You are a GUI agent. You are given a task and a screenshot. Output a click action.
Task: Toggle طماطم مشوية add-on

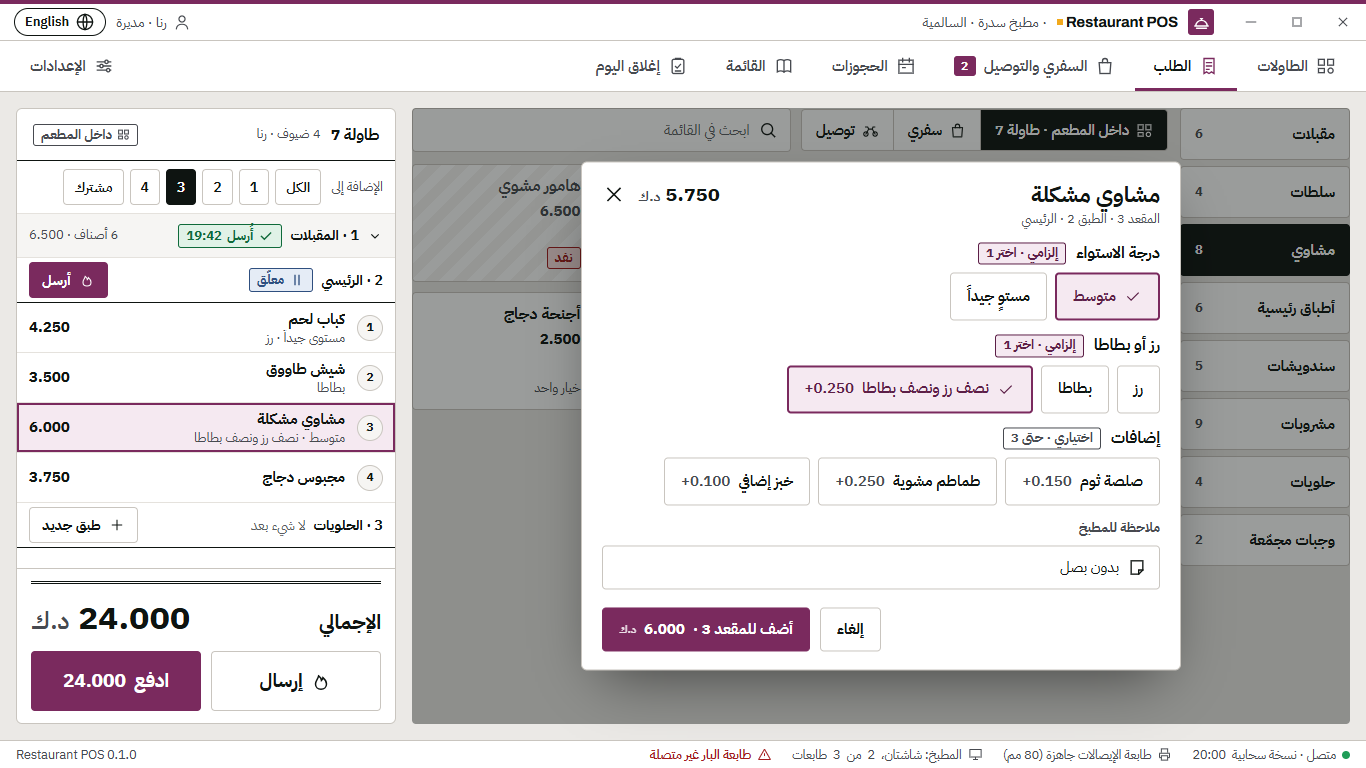(907, 482)
